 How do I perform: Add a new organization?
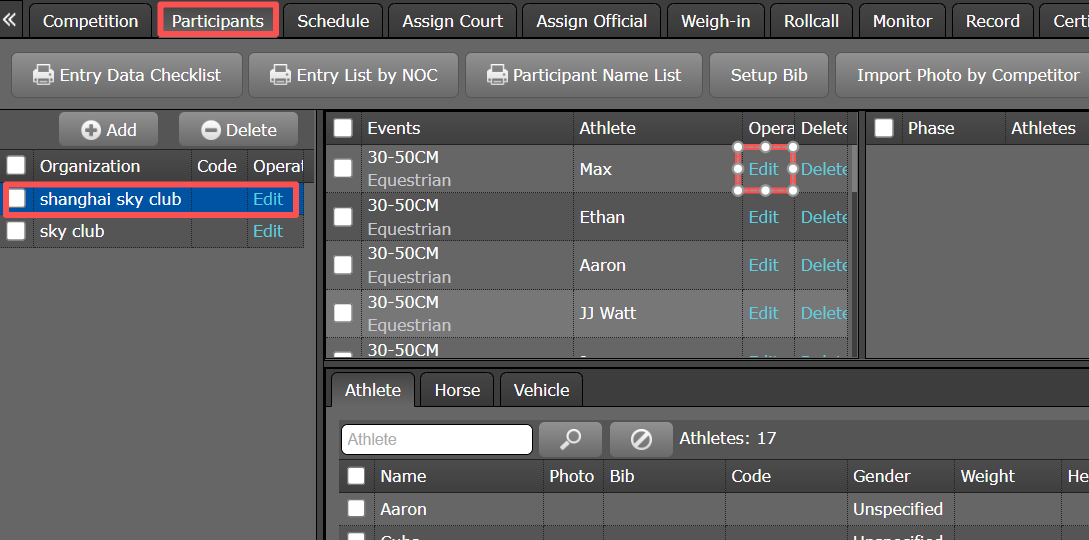pyautogui.click(x=109, y=130)
